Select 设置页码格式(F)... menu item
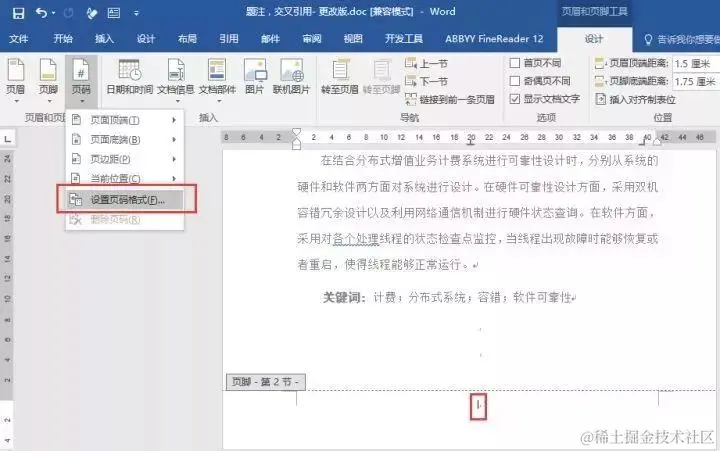Screen dimensions: 720x451 click(124, 200)
